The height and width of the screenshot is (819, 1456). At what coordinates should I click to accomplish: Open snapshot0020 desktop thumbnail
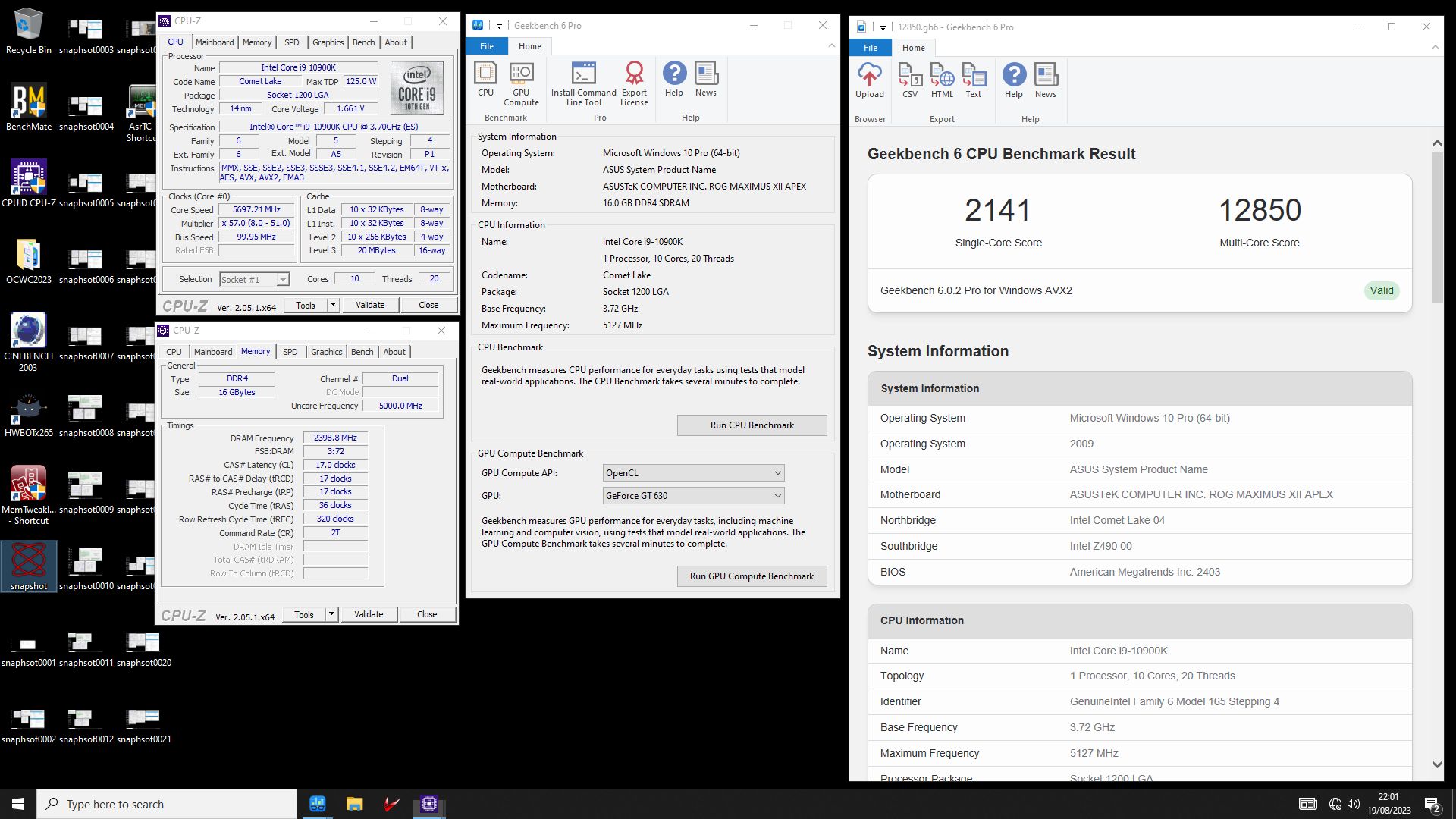tap(143, 649)
